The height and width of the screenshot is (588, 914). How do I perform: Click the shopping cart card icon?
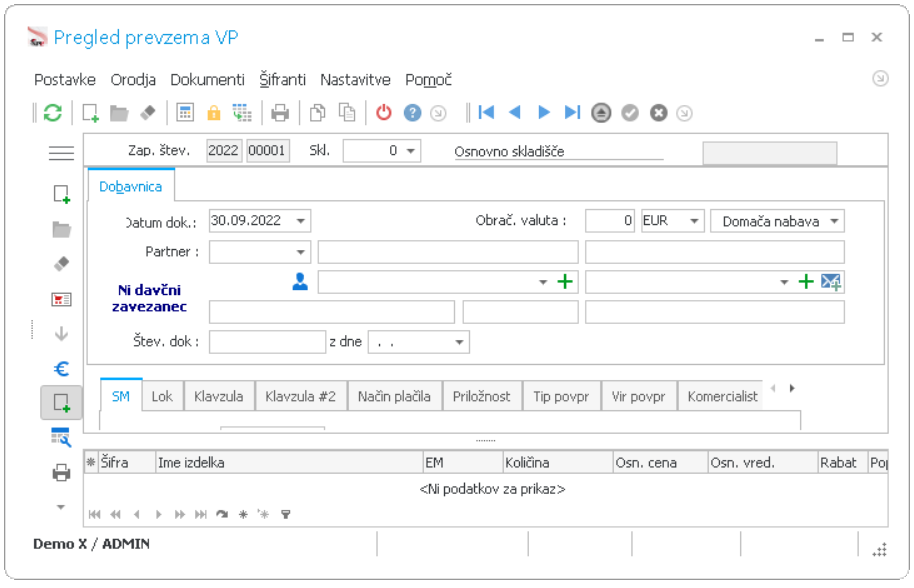click(61, 300)
